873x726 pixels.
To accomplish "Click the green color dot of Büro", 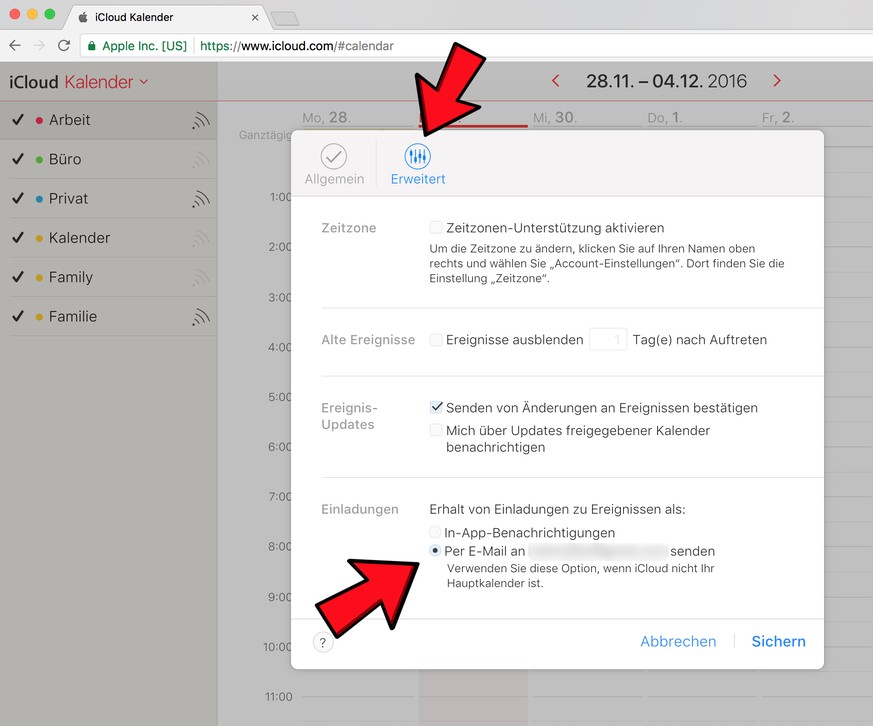I will pyautogui.click(x=39, y=160).
